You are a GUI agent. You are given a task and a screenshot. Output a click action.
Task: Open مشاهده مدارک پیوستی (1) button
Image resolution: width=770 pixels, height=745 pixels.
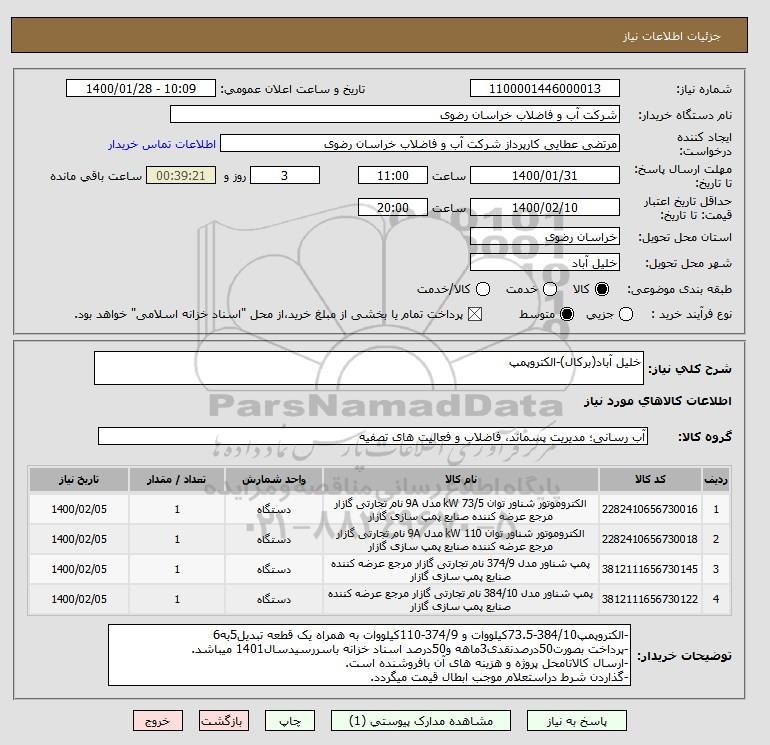coord(421,721)
